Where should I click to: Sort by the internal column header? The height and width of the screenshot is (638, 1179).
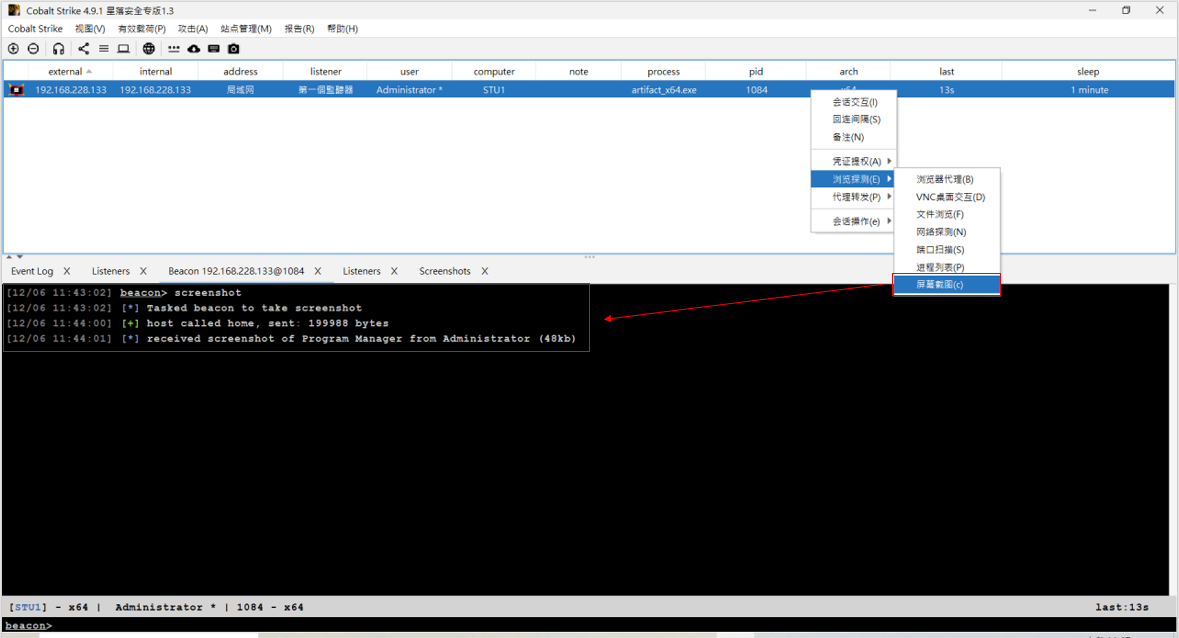click(x=156, y=71)
